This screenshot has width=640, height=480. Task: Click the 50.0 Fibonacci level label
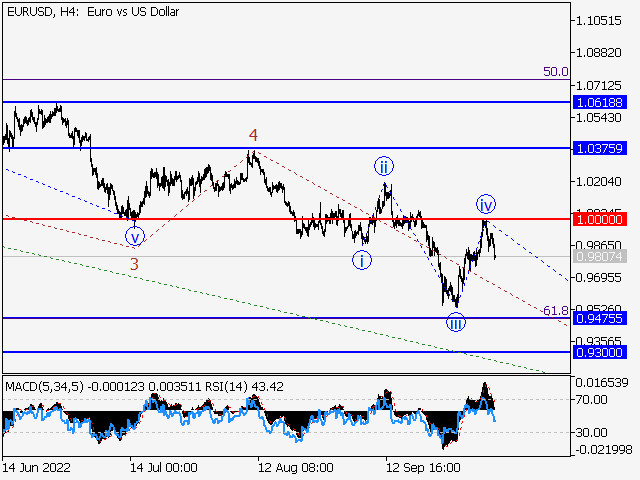pyautogui.click(x=556, y=72)
